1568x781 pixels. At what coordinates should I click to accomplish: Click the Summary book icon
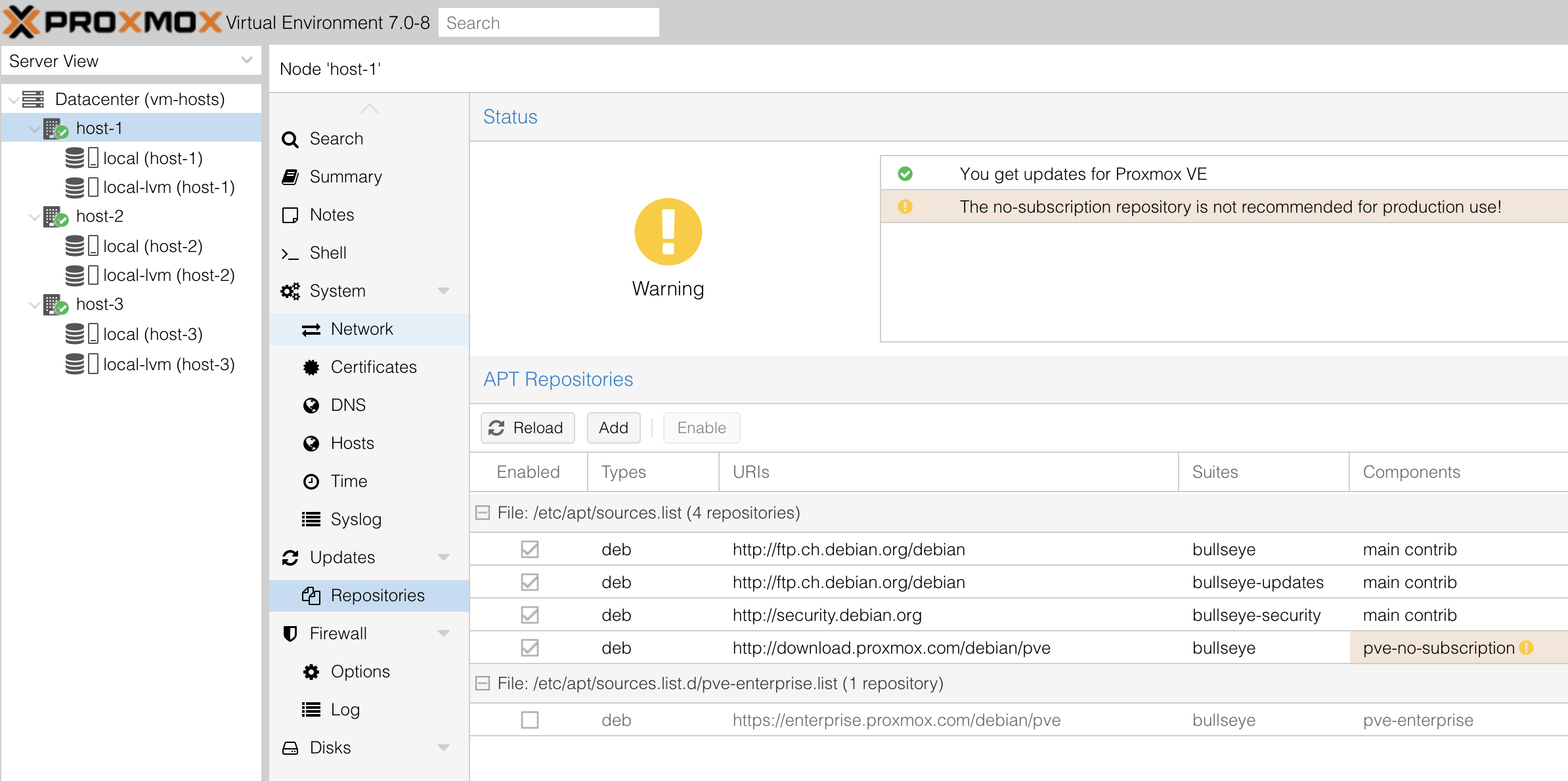tap(290, 177)
